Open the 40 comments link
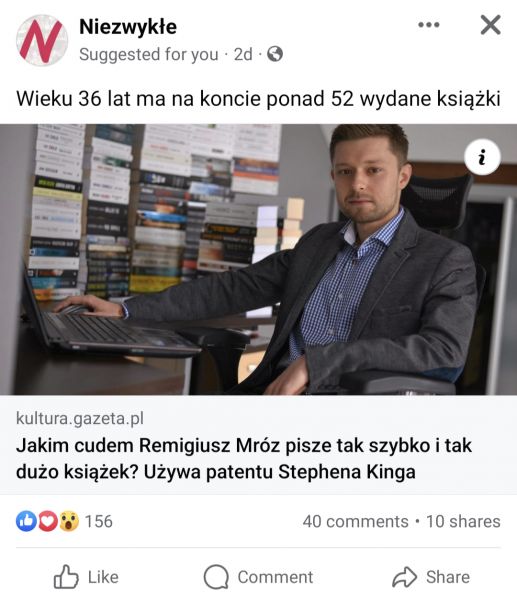 pyautogui.click(x=356, y=521)
